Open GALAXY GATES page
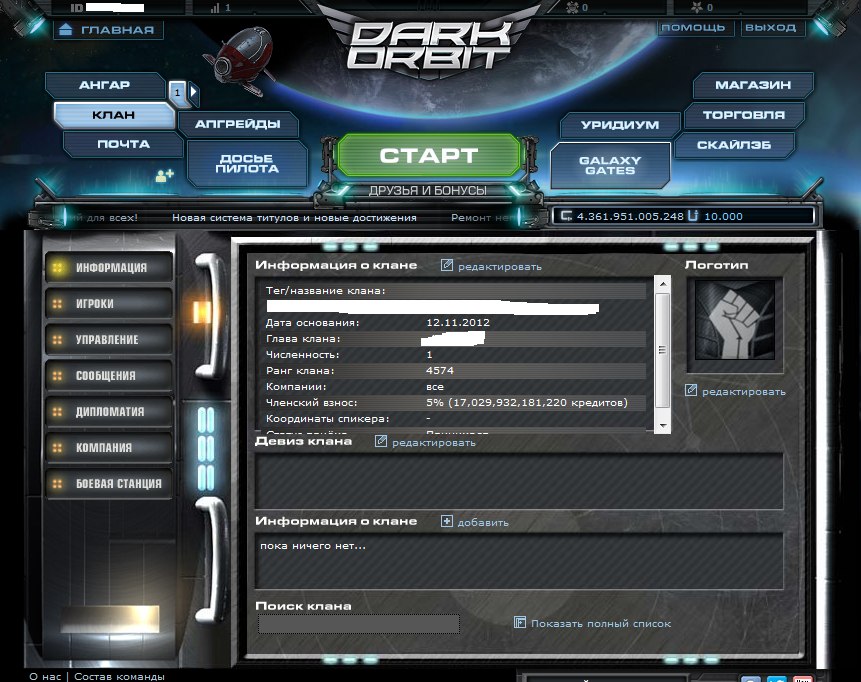861x682 pixels. point(610,165)
